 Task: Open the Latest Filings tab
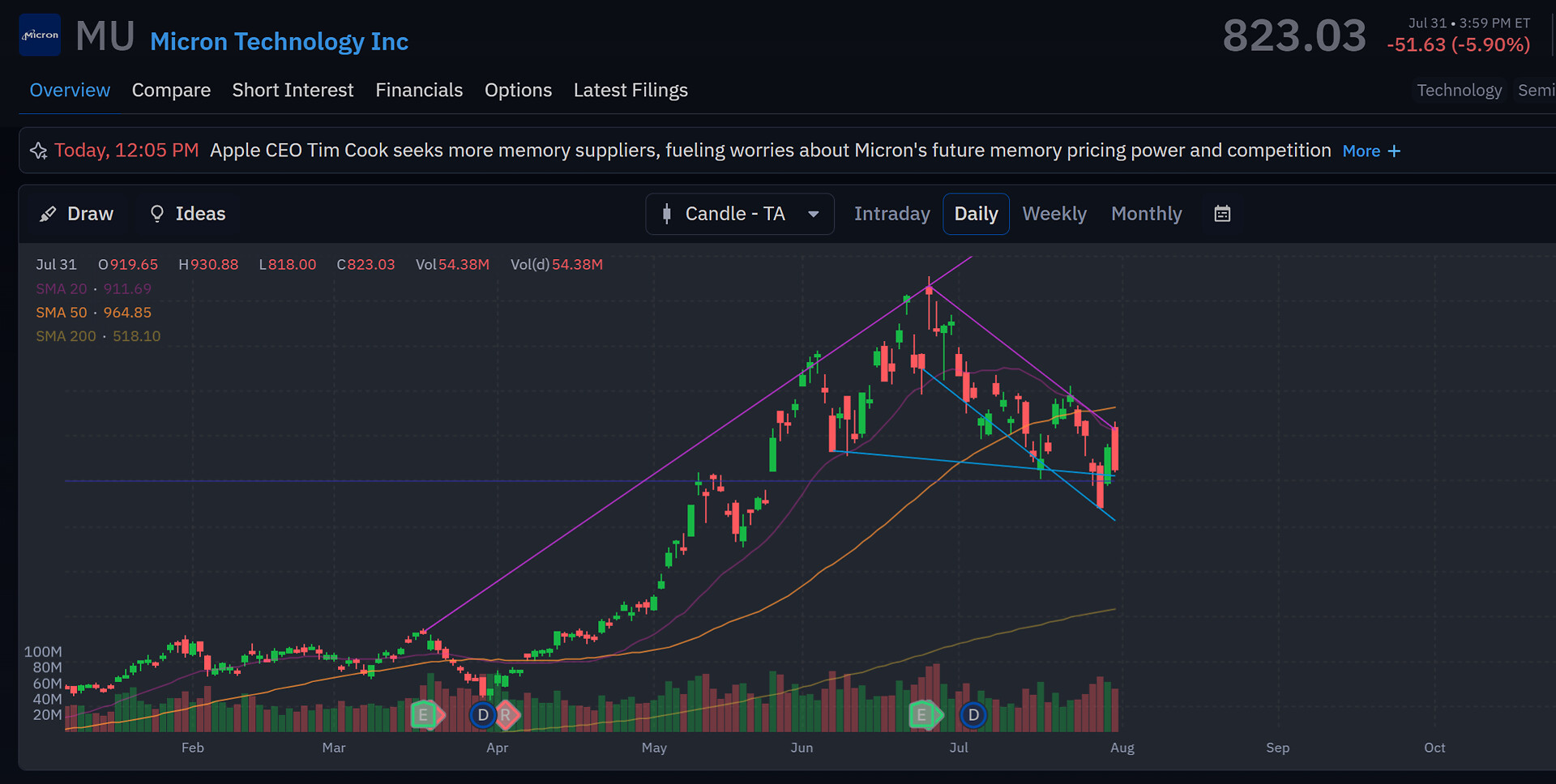click(631, 90)
